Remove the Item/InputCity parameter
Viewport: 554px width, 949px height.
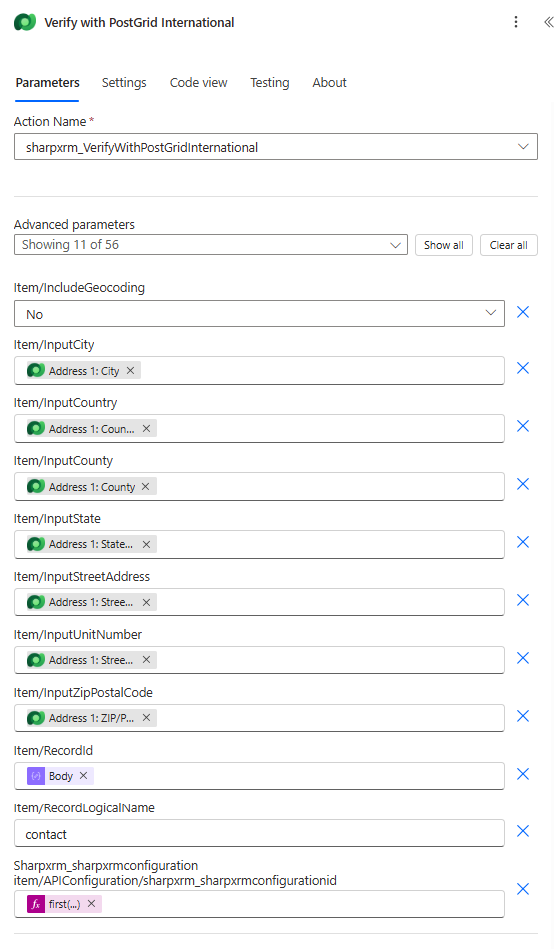pos(523,369)
